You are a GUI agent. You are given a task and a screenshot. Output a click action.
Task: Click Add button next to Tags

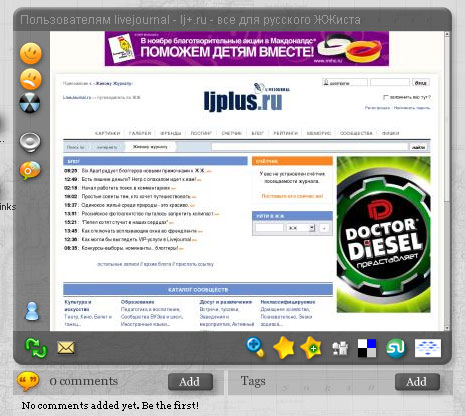click(417, 382)
